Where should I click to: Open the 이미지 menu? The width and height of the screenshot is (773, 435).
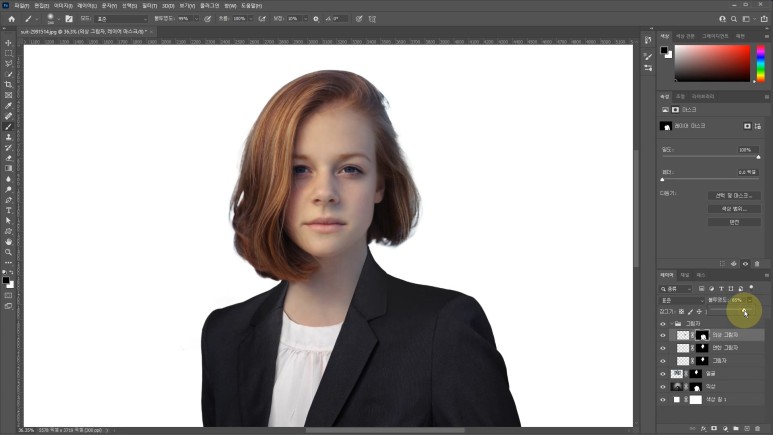tap(63, 5)
